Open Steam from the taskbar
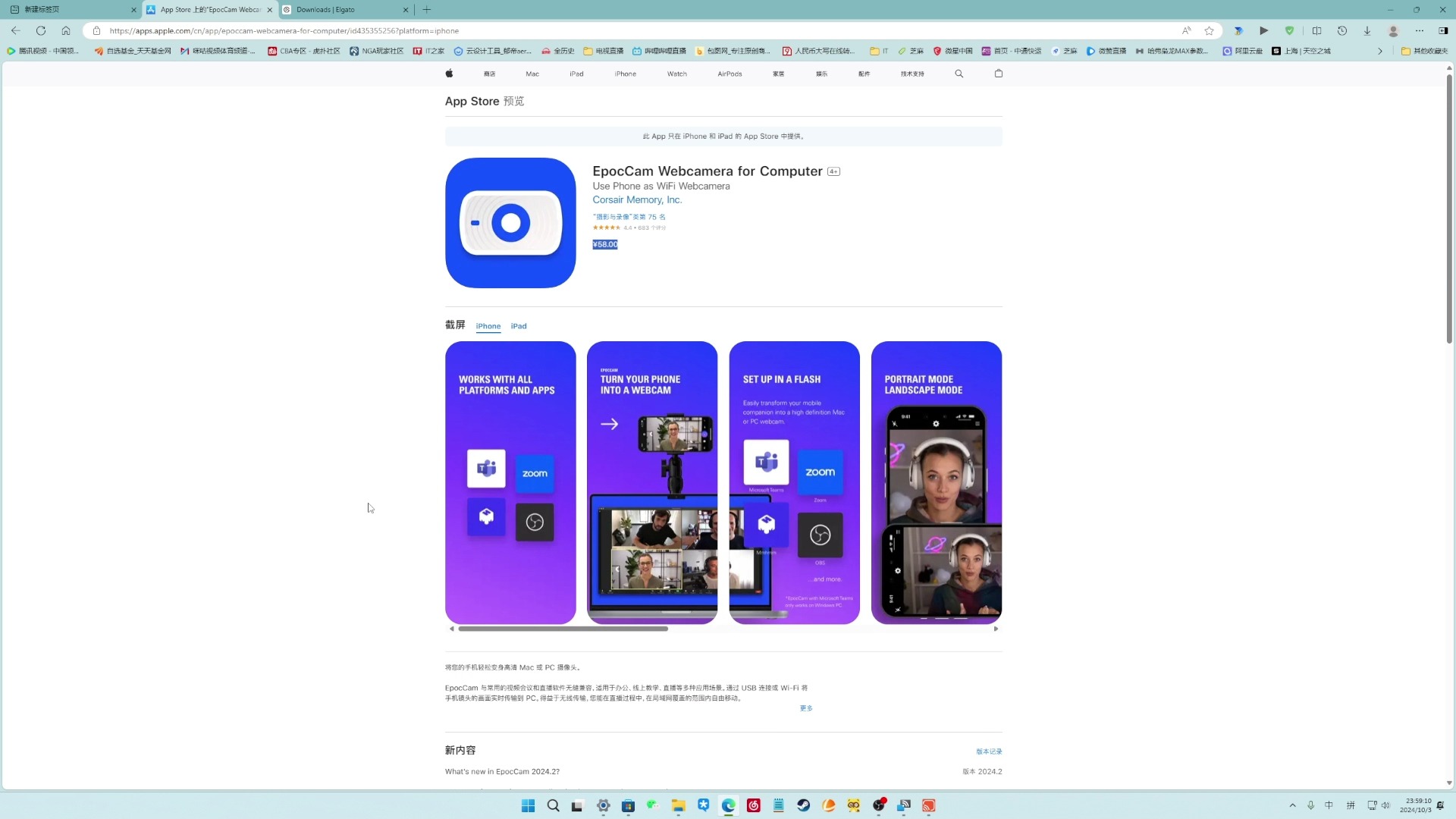This screenshot has width=1456, height=819. coord(804,805)
